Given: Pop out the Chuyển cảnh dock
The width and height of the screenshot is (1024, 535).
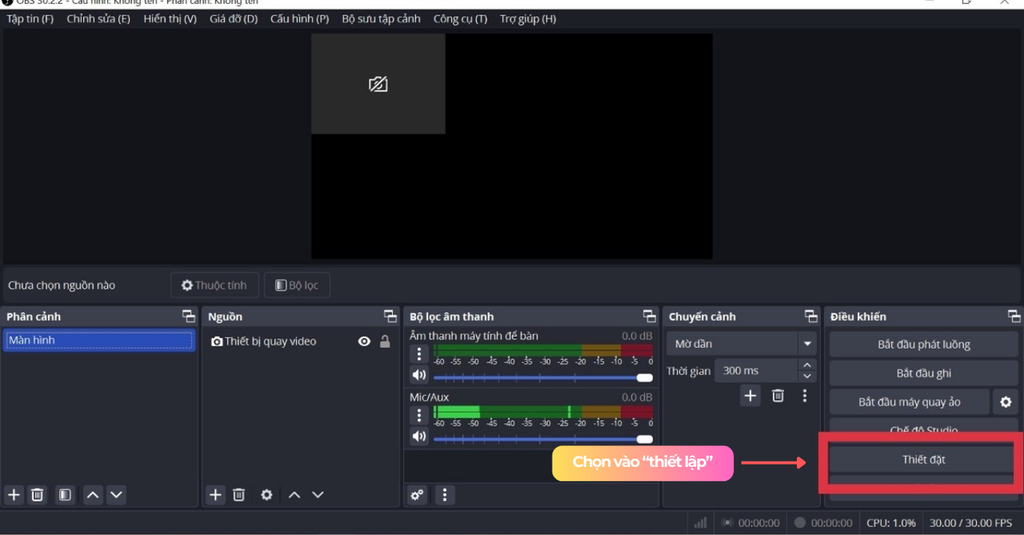Looking at the screenshot, I should pos(811,316).
